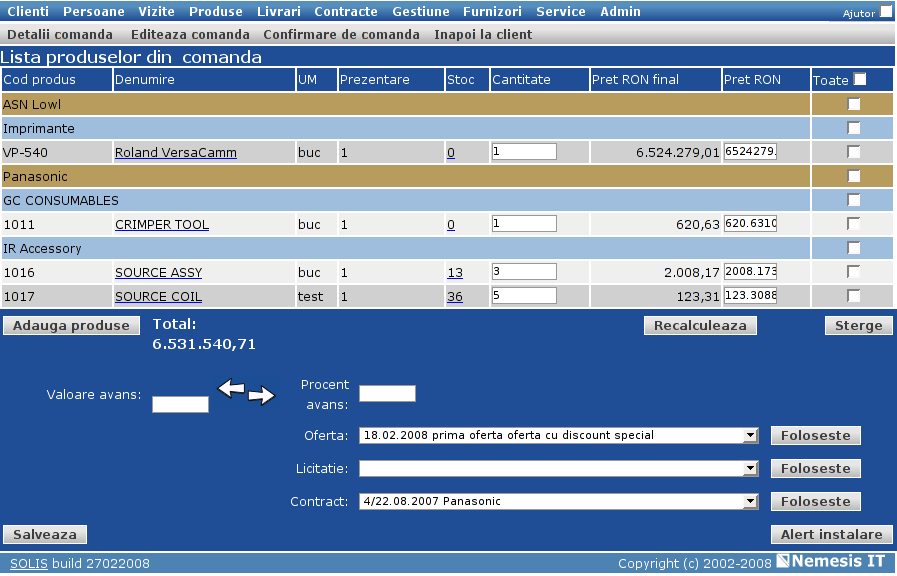Screen dimensions: 897x576
Task: Click the Nemesis IT logo
Action: 831,561
